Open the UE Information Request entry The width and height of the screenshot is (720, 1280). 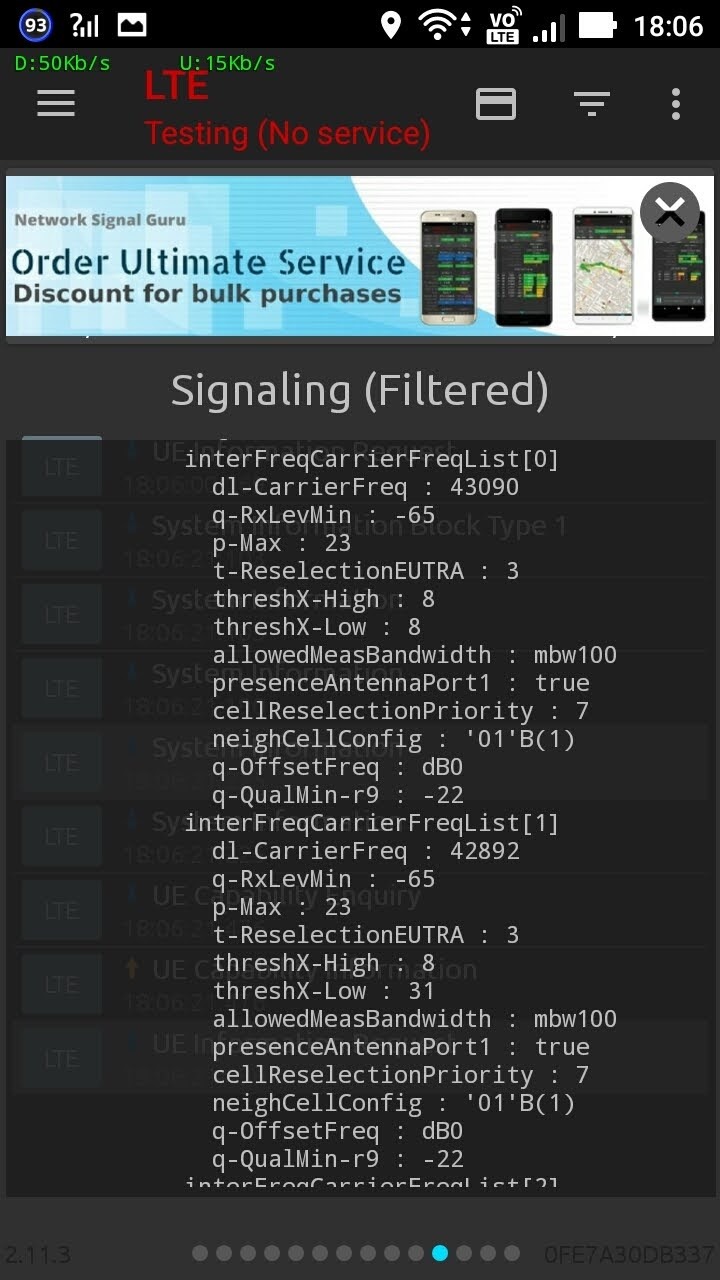[x=300, y=450]
